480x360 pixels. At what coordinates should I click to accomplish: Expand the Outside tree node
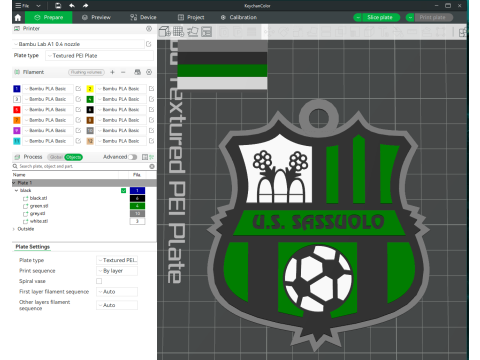coord(14,229)
